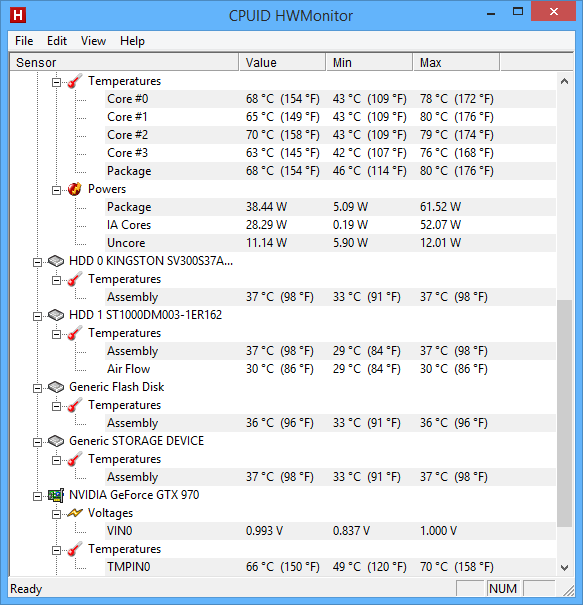Click the GPU Temperatures thermometer icon above TMPIN0
The height and width of the screenshot is (605, 583).
74,549
